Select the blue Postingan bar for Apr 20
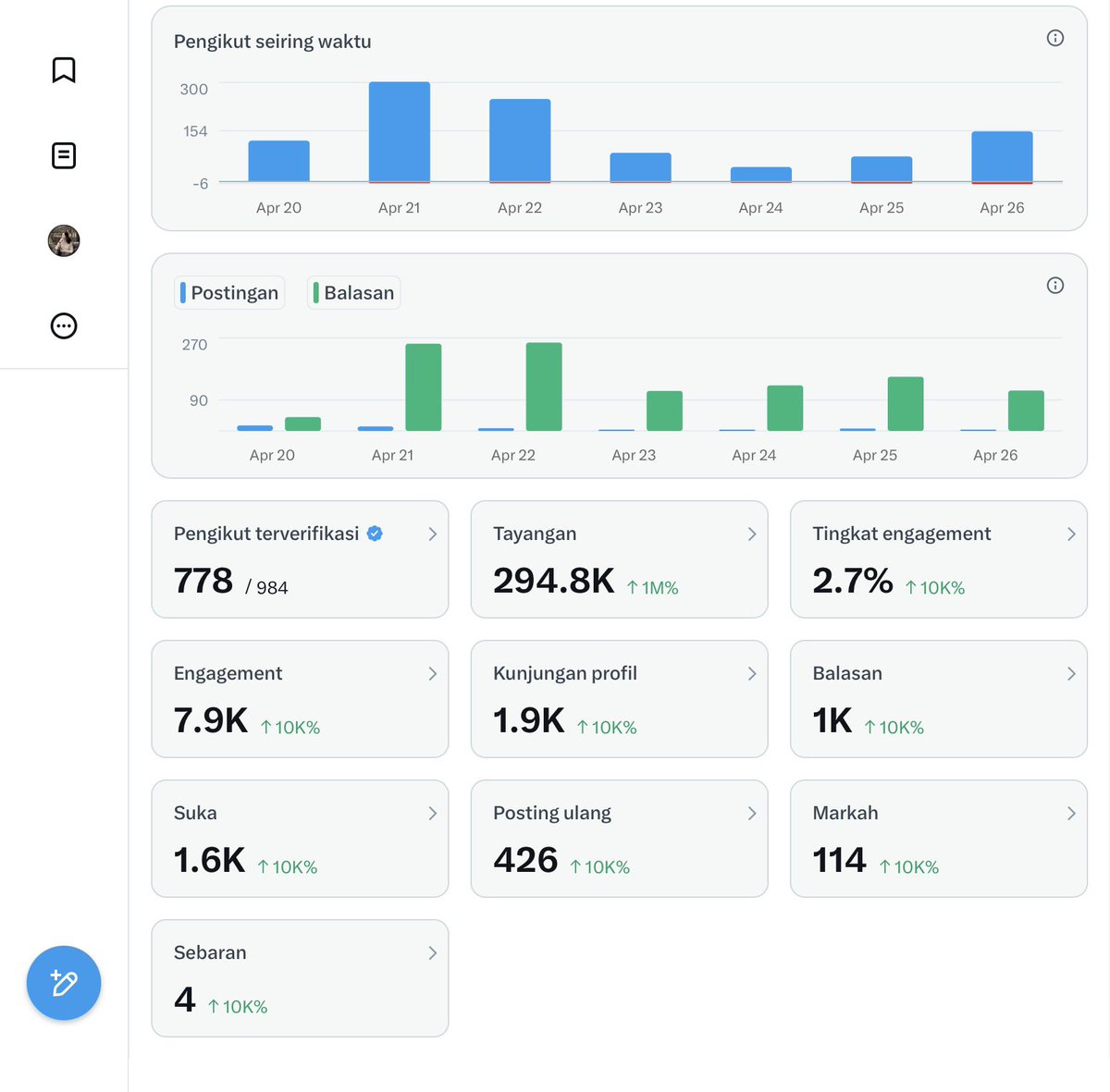The width and height of the screenshot is (1110, 1092). (x=255, y=428)
